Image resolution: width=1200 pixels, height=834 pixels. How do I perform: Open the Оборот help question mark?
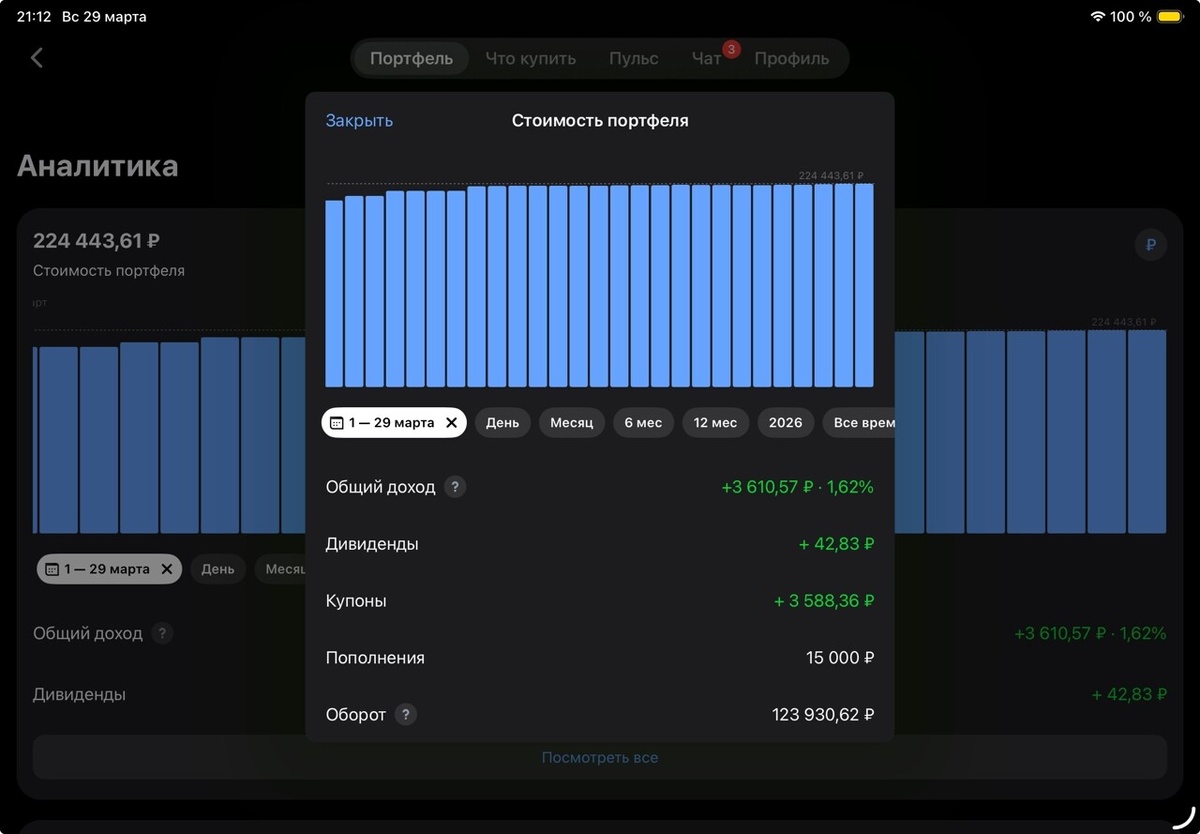point(406,715)
